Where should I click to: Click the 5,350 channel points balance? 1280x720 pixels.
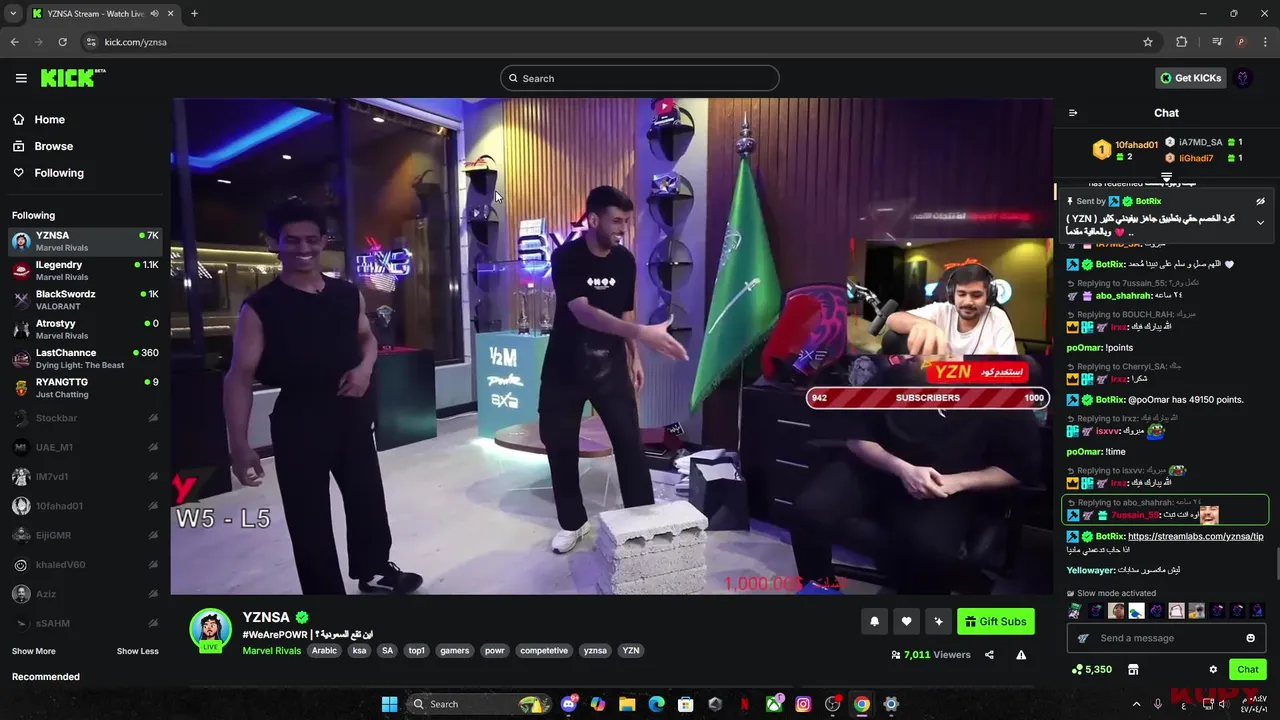(x=1091, y=669)
